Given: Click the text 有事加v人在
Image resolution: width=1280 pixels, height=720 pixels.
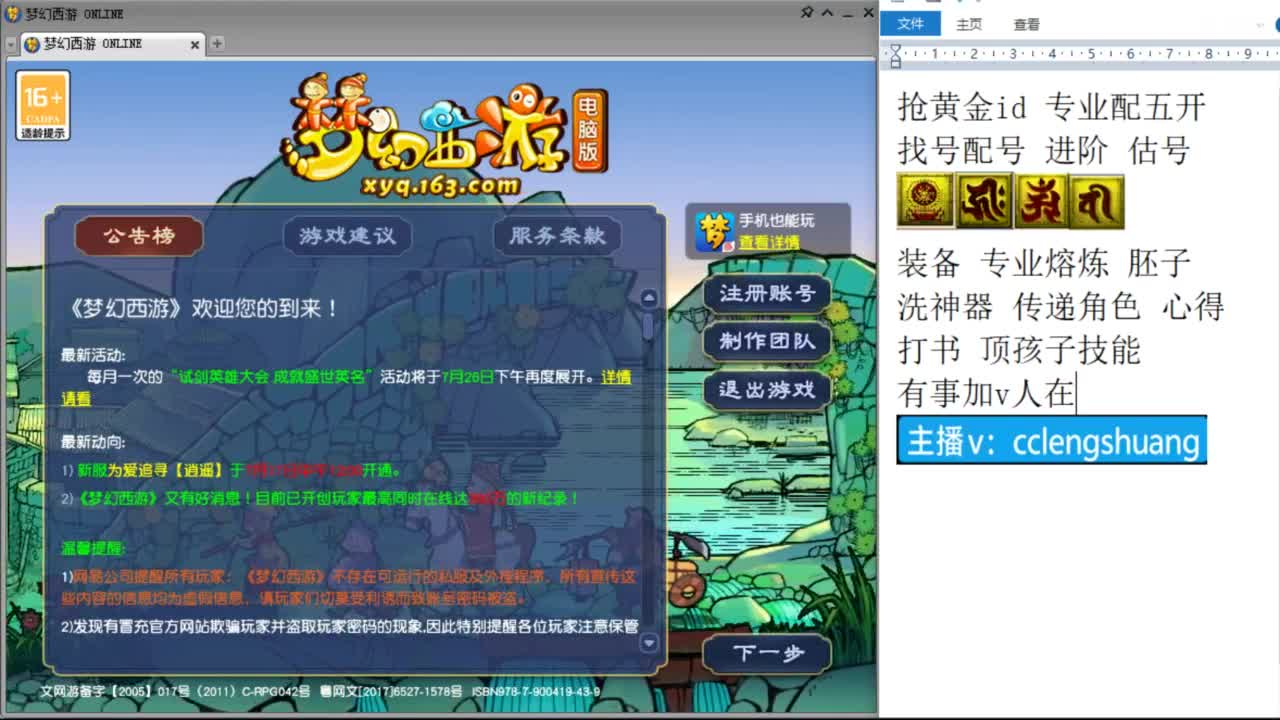Looking at the screenshot, I should (x=986, y=393).
